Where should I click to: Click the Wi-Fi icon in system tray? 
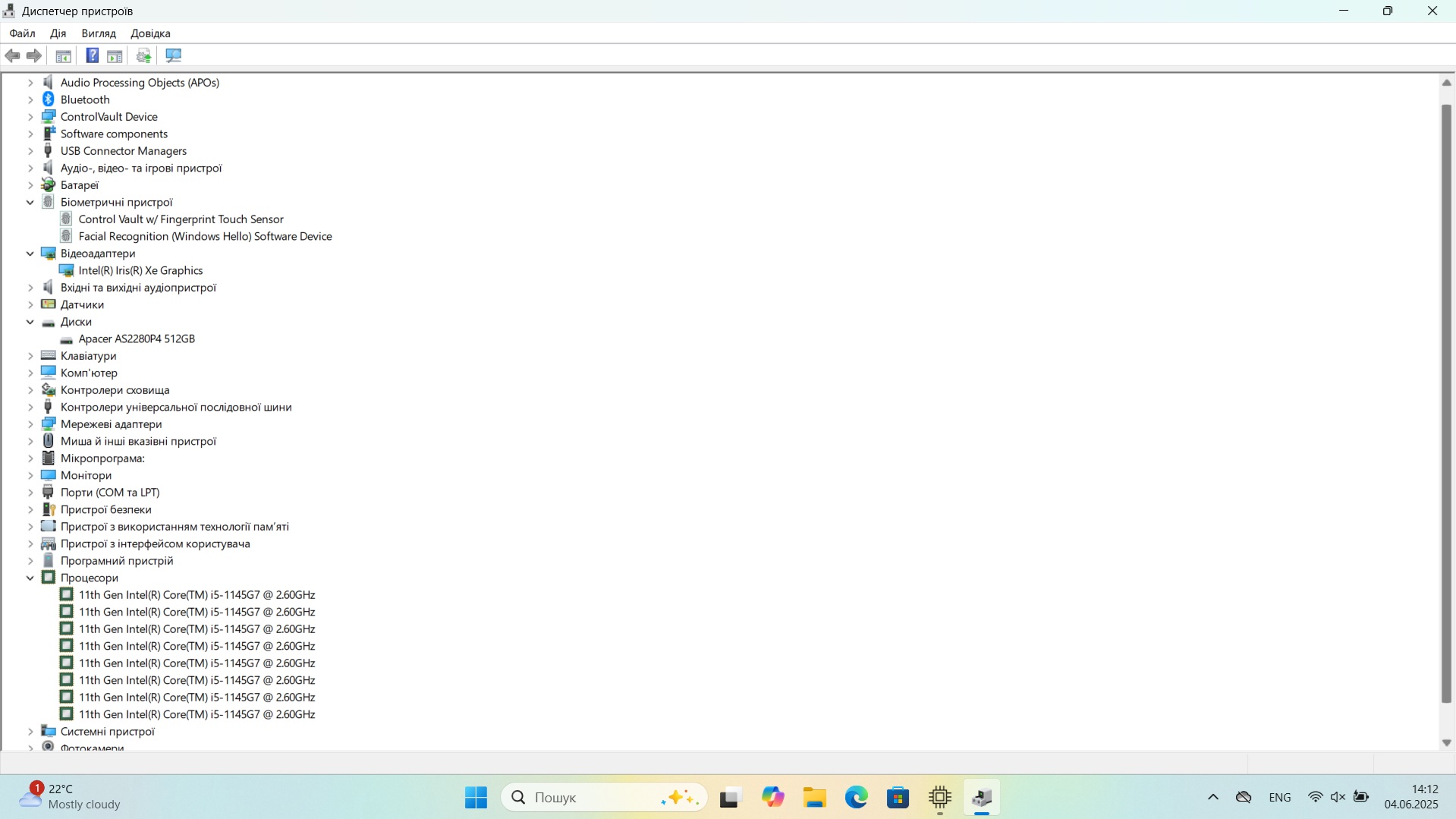pyautogui.click(x=1316, y=797)
